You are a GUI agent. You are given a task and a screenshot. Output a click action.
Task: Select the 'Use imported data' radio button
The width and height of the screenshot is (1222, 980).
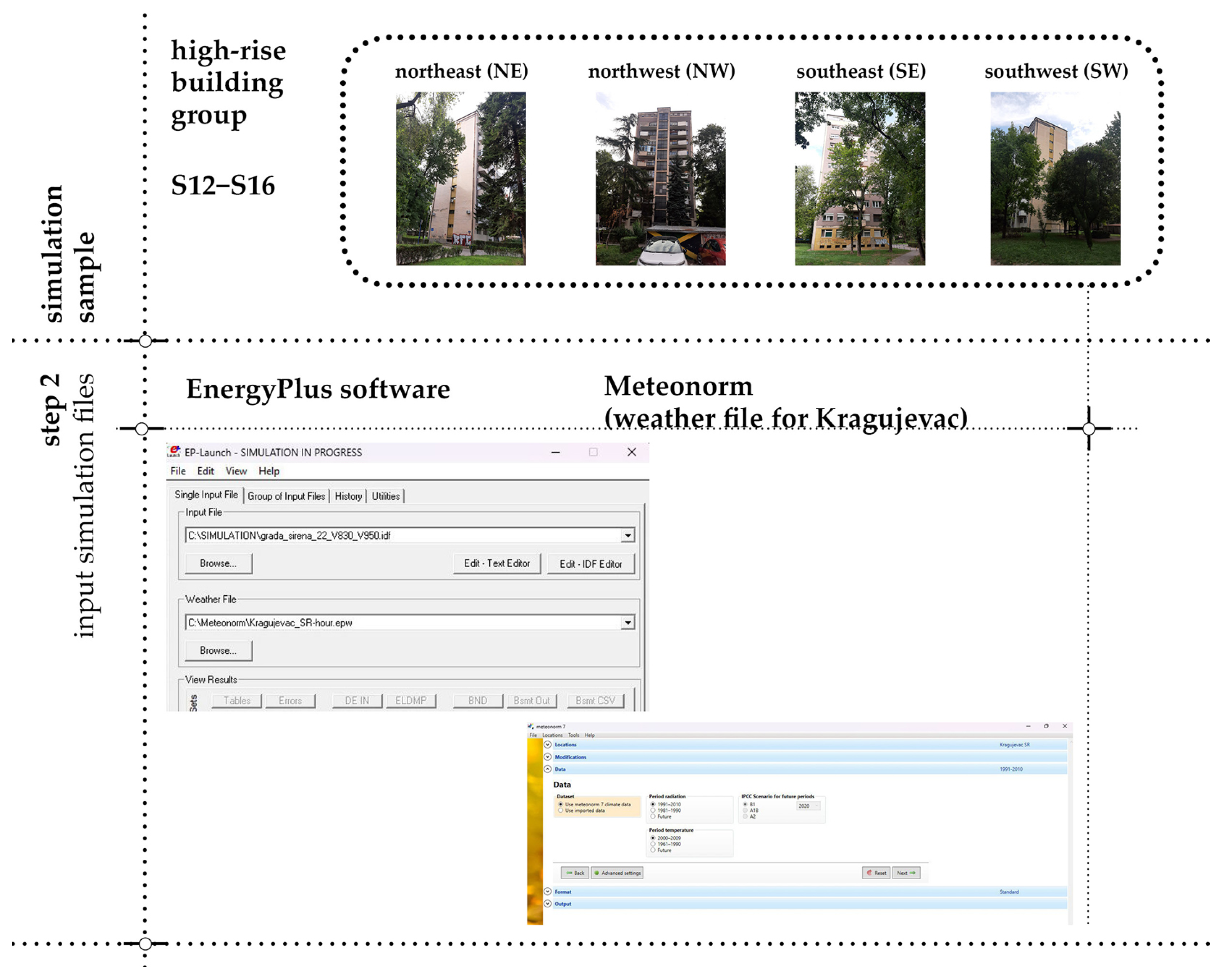pyautogui.click(x=560, y=811)
